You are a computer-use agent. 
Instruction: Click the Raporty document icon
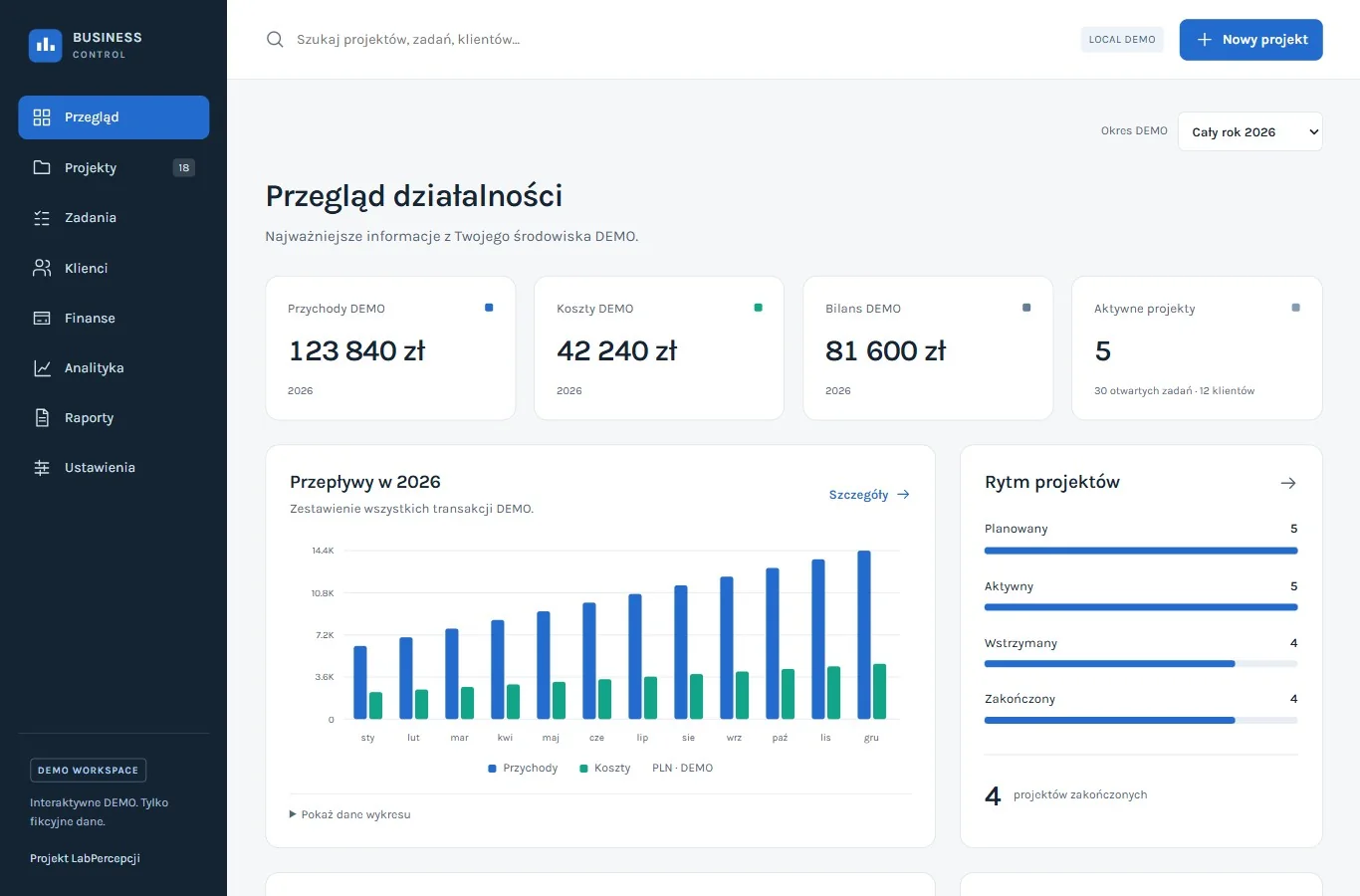coord(42,418)
